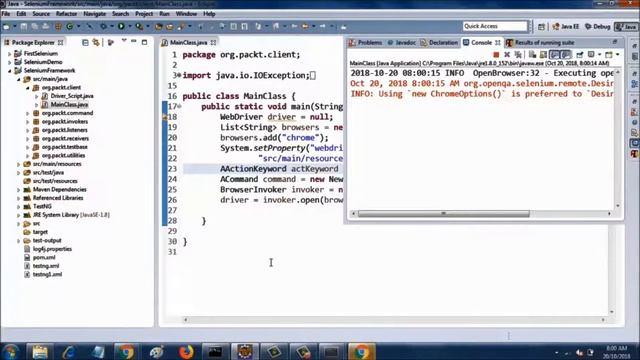Viewport: 640px width, 360px height.
Task: Remove all terminated launches in Console
Action: [x=518, y=55]
